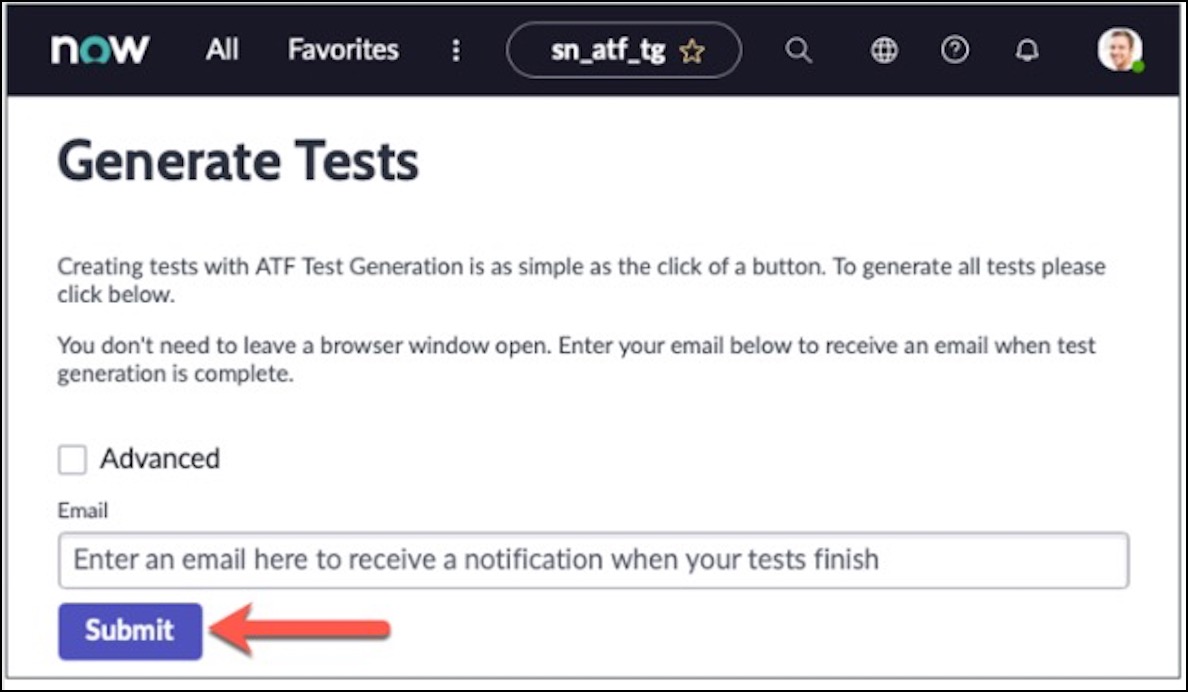Open the All menu

click(x=222, y=50)
